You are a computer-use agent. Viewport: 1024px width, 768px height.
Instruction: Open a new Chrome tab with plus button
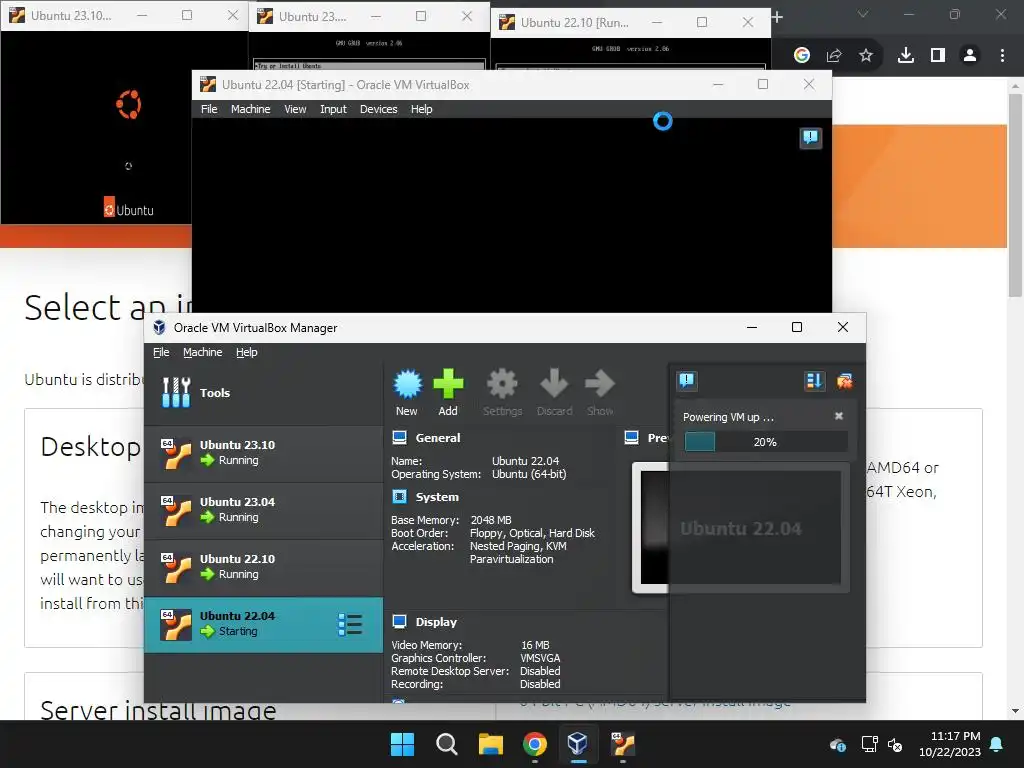(777, 17)
